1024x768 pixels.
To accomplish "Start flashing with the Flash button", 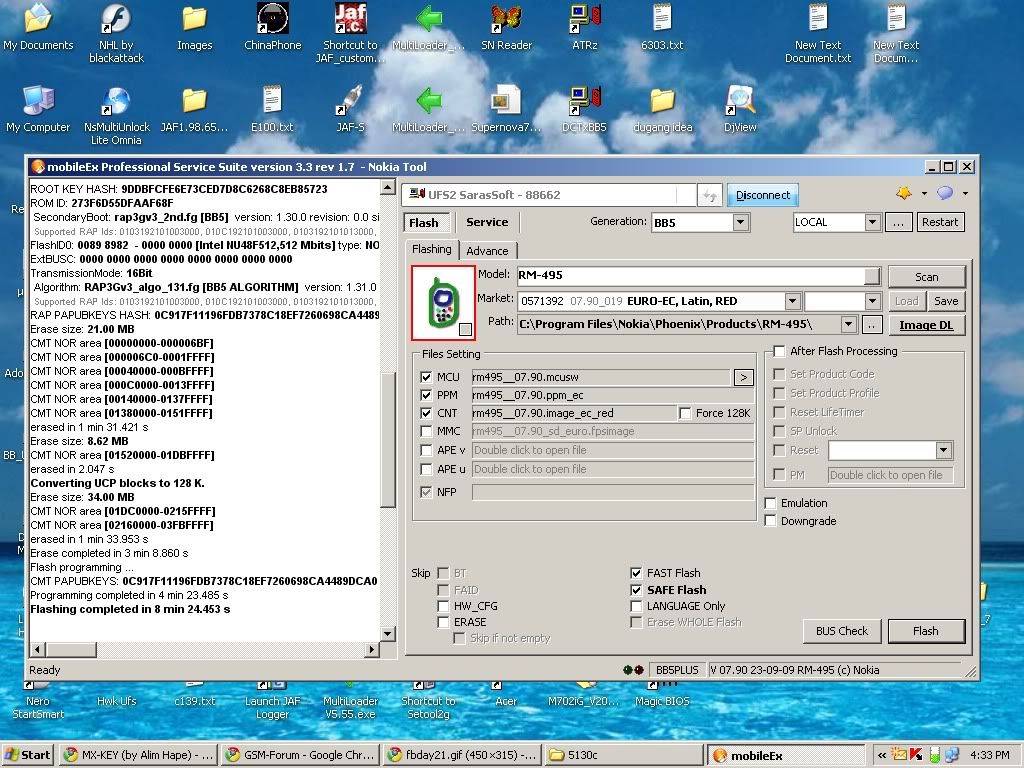I will pyautogui.click(x=925, y=631).
